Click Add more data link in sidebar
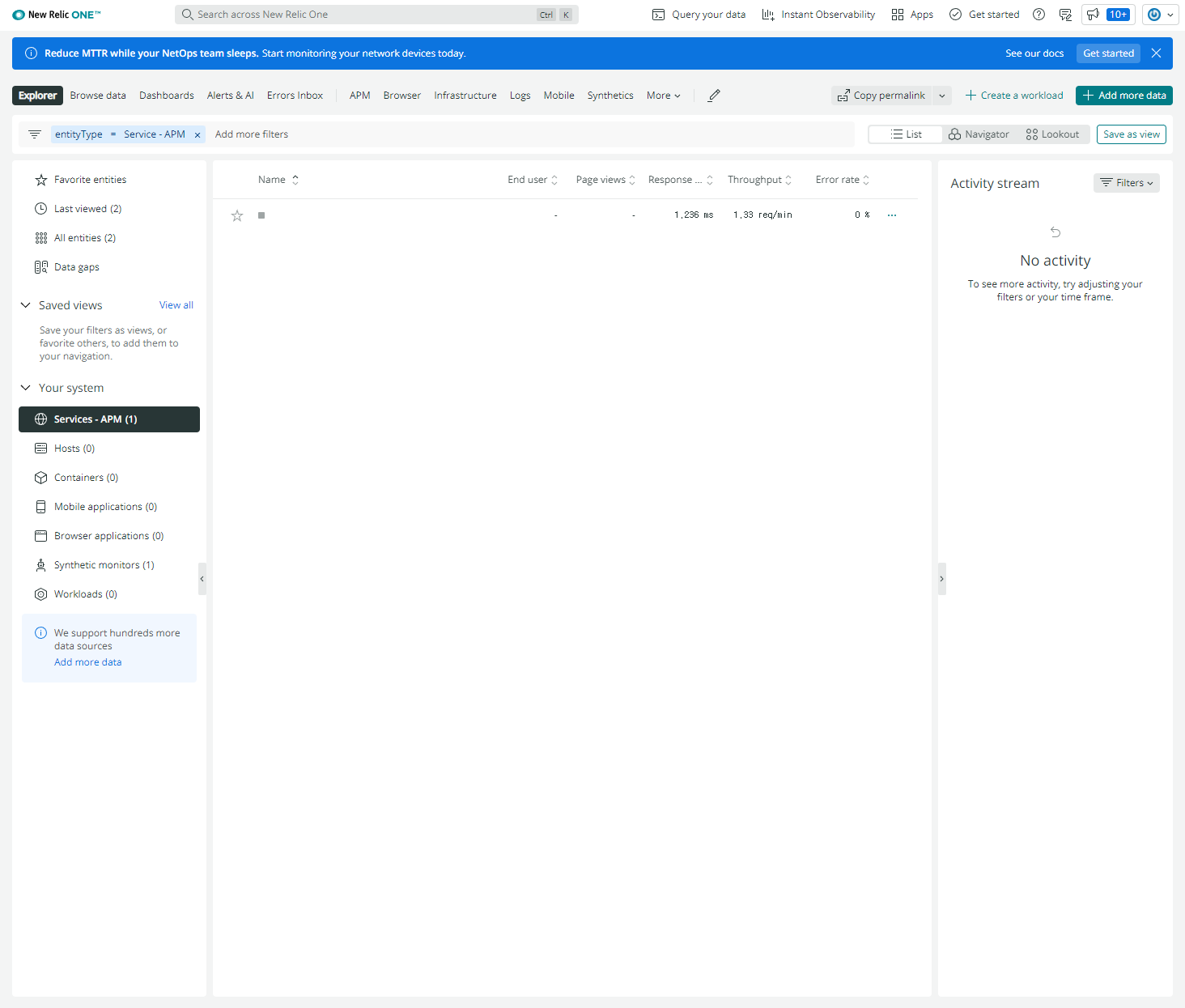 click(x=87, y=662)
